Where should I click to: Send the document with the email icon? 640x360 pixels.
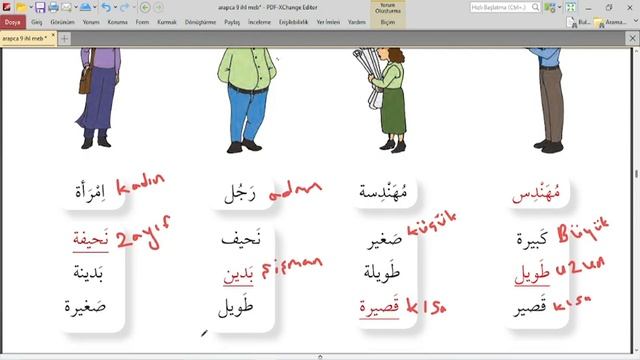click(x=67, y=7)
